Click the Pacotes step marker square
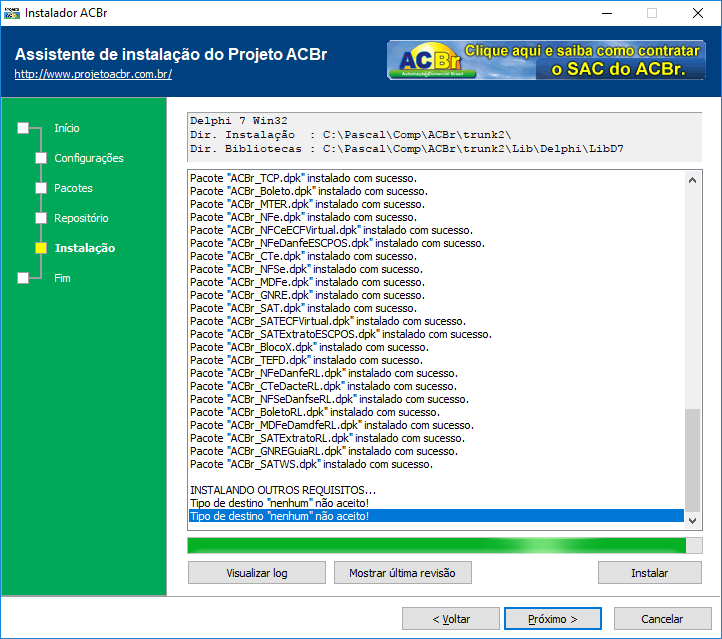 [x=41, y=188]
